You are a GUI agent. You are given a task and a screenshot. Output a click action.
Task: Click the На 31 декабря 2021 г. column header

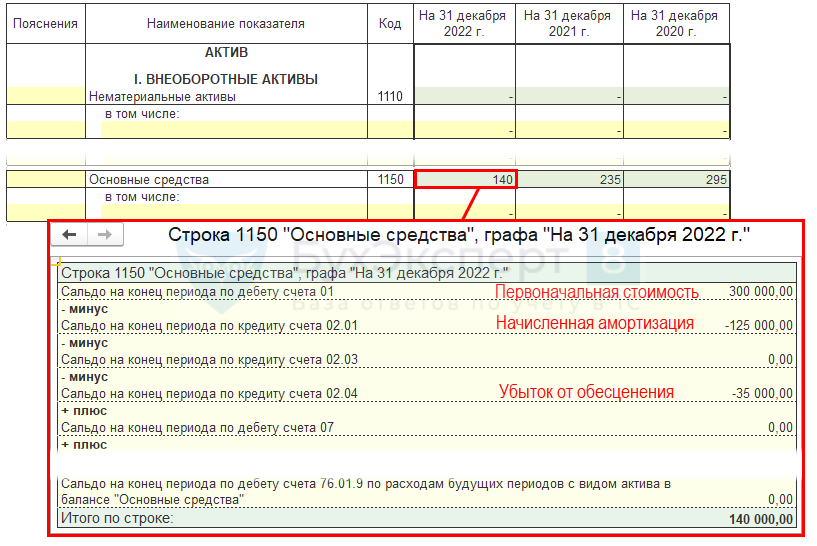click(x=570, y=23)
